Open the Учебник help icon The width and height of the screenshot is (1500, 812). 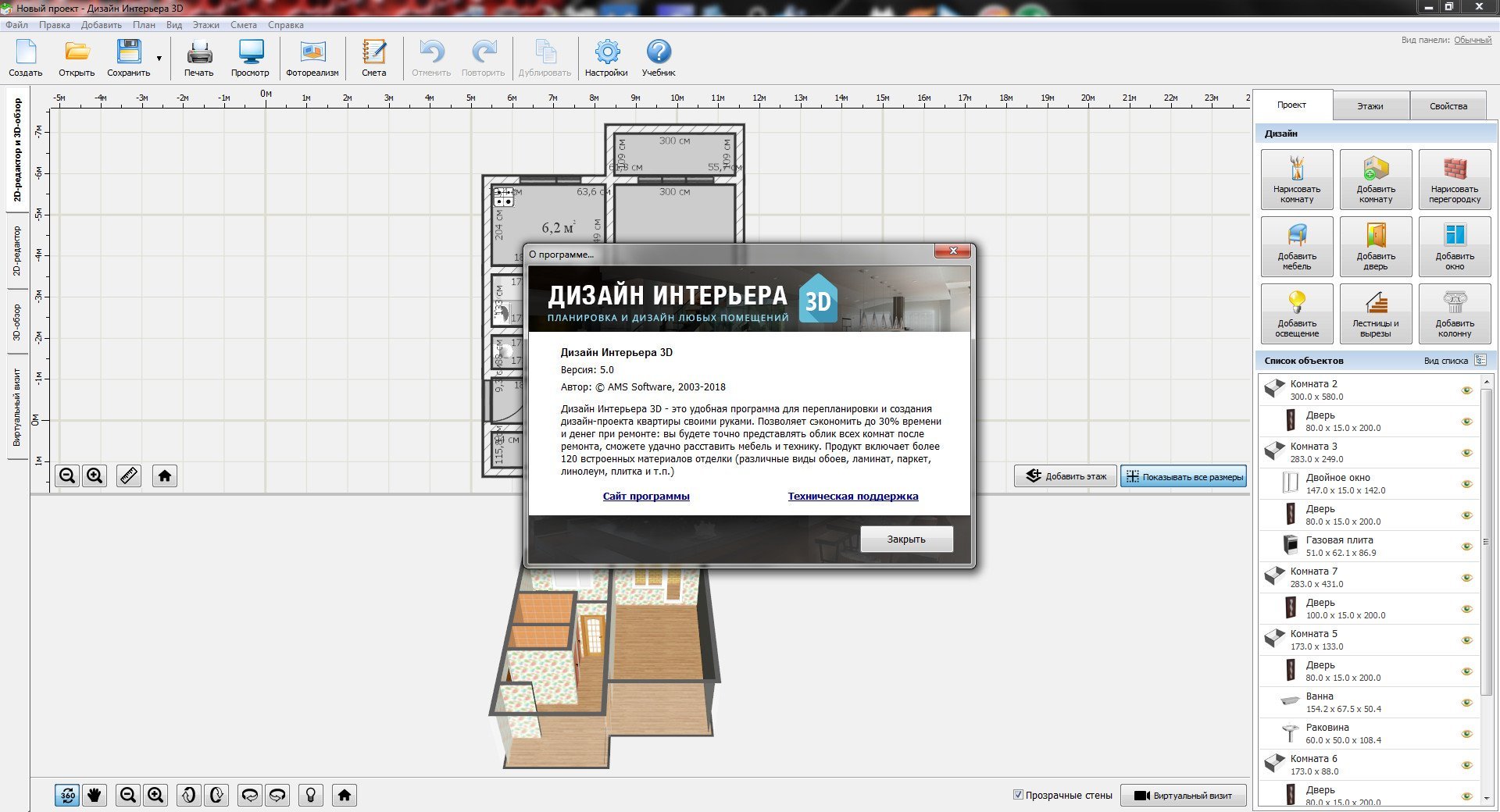pyautogui.click(x=659, y=59)
